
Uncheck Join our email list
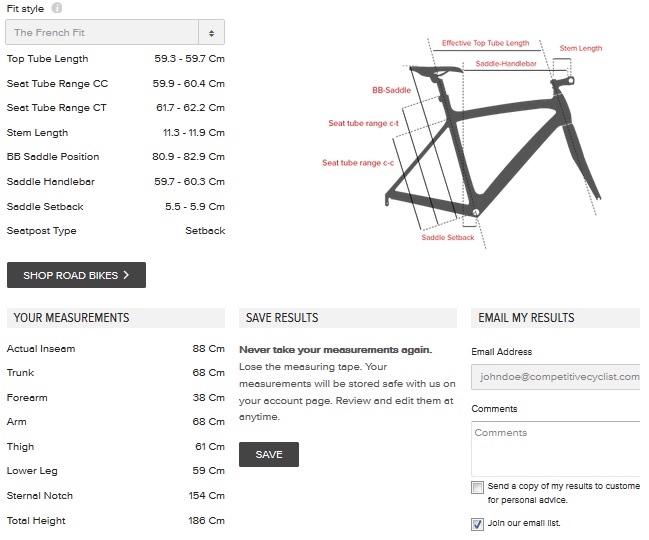coord(477,523)
